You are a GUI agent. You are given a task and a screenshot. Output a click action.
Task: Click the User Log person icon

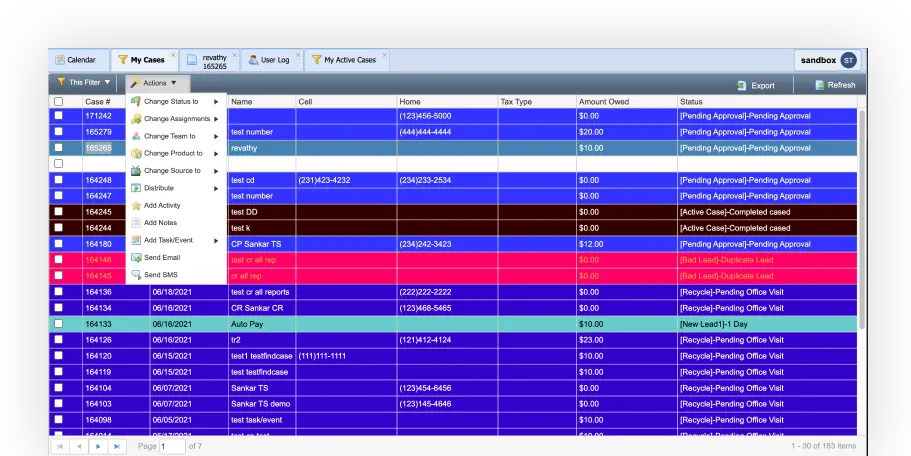pos(253,60)
